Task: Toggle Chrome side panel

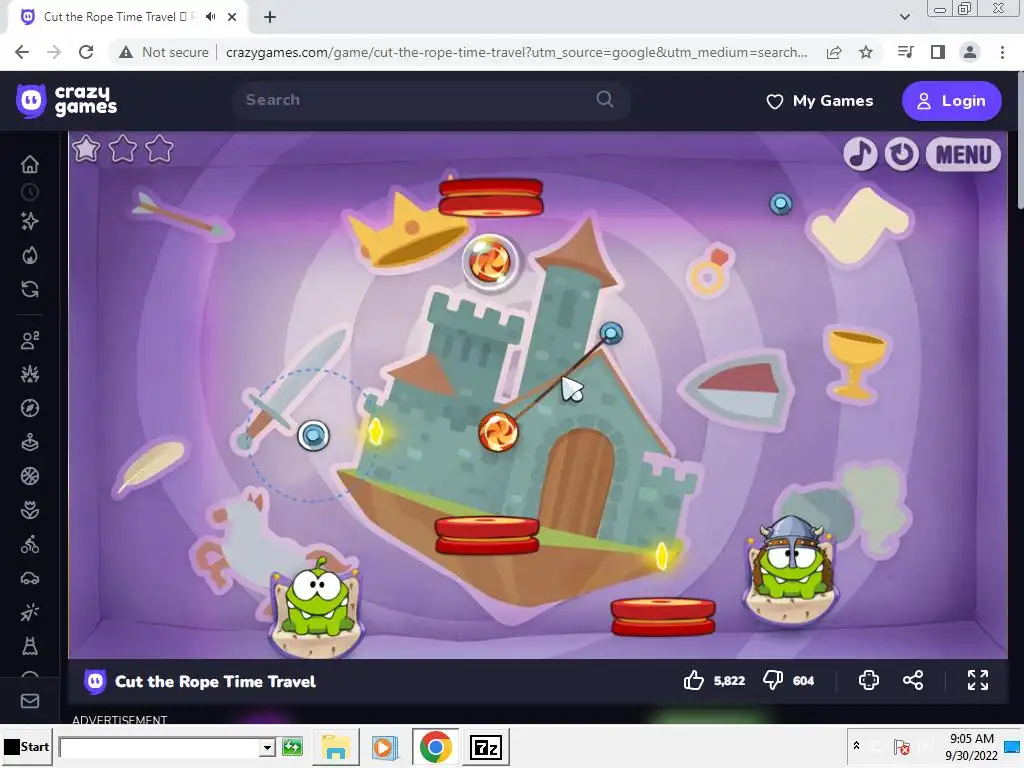Action: [938, 52]
